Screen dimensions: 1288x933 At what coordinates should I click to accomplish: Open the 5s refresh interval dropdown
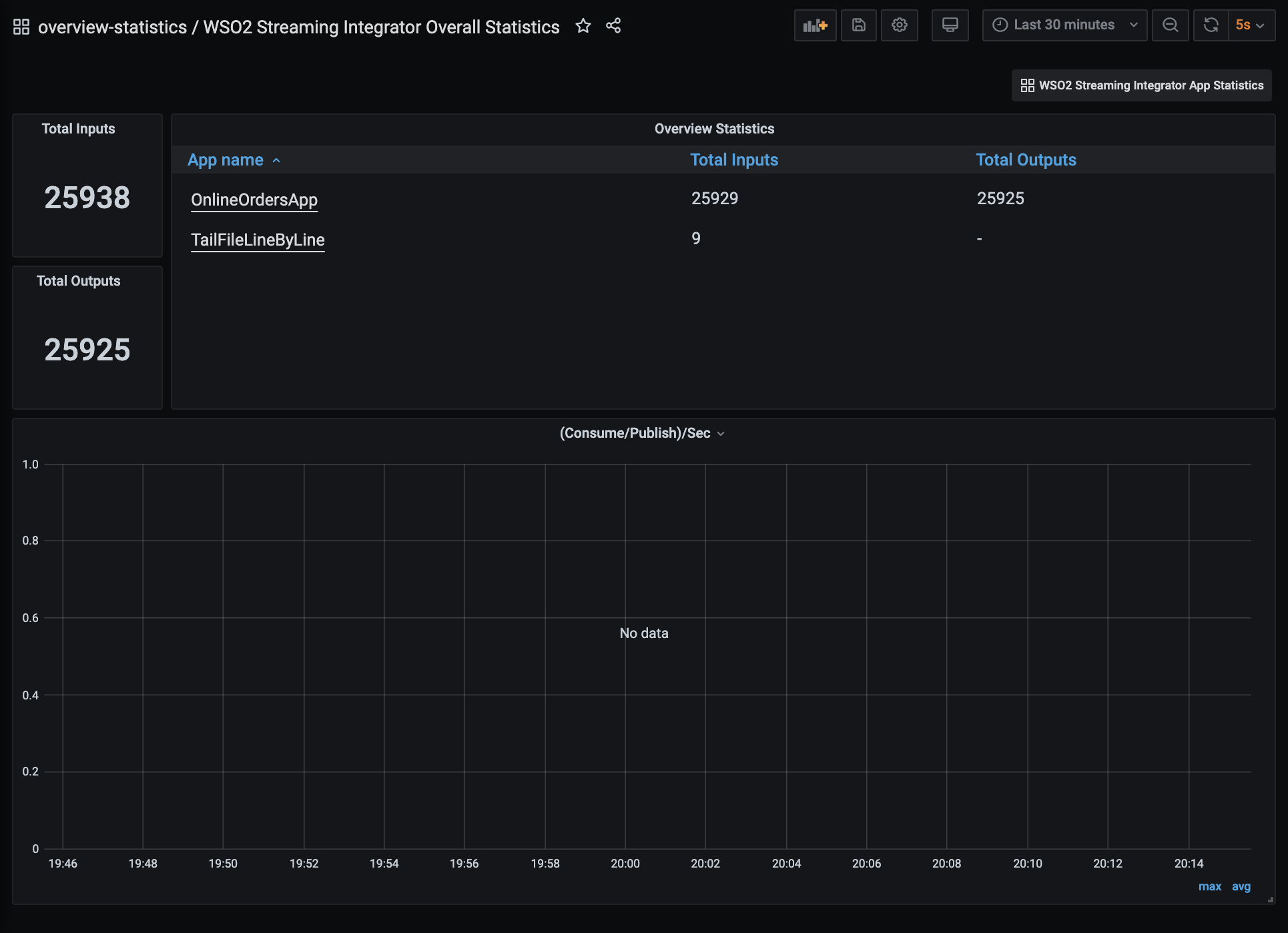(x=1251, y=25)
